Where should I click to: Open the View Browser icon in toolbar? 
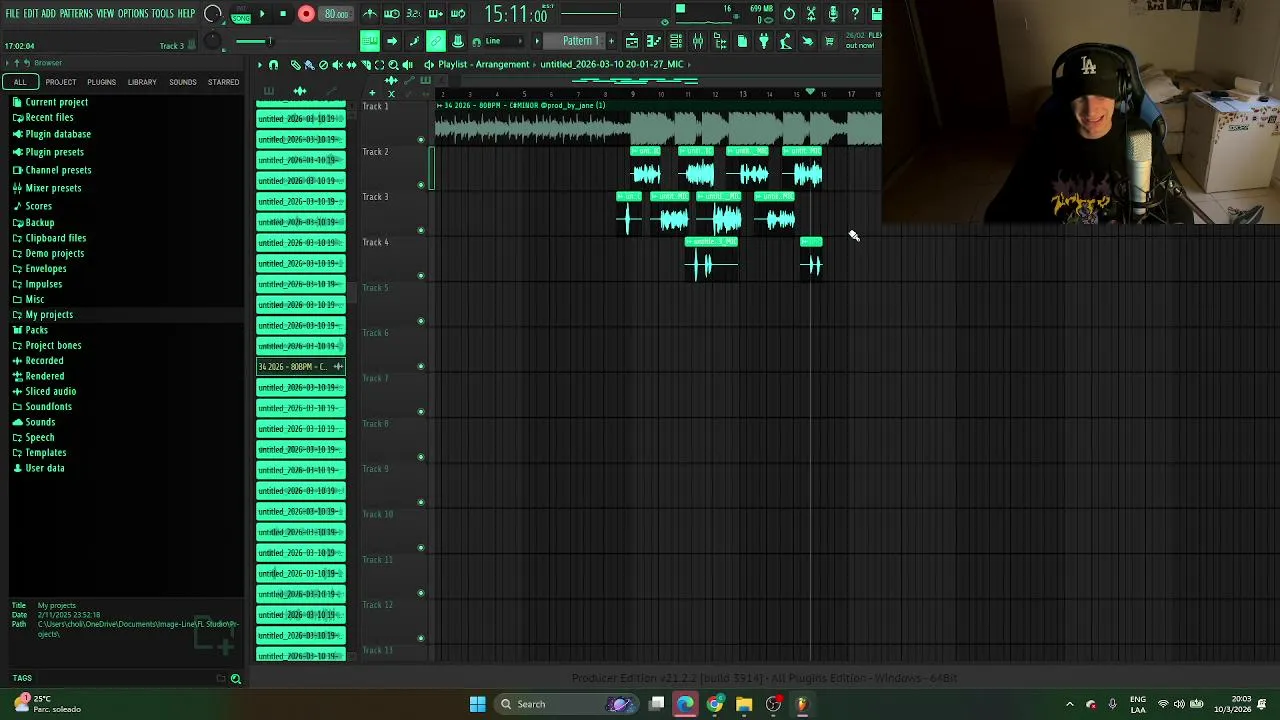pyautogui.click(x=720, y=41)
